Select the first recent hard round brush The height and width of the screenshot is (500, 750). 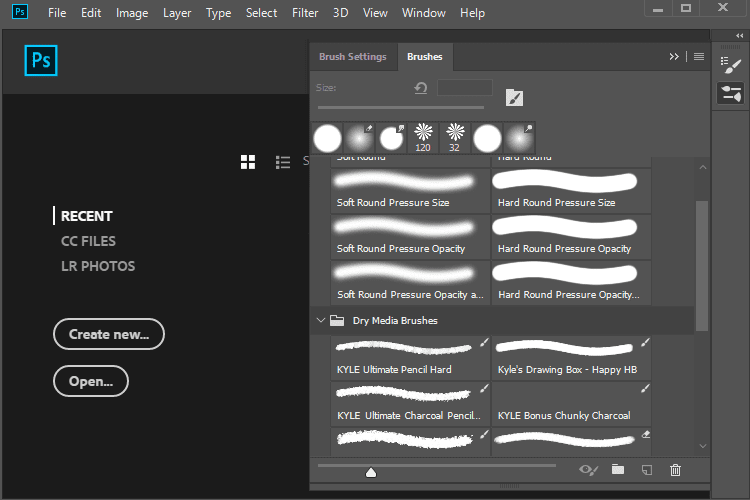328,138
